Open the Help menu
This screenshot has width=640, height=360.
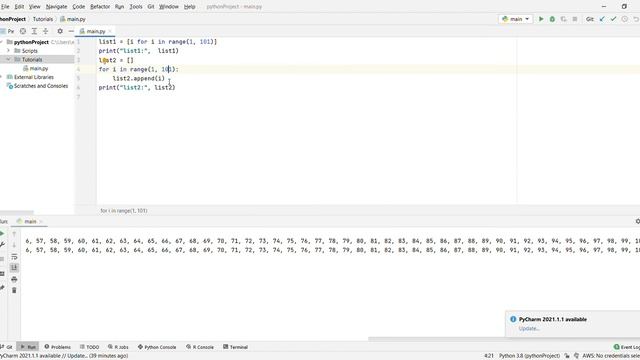click(x=189, y=7)
